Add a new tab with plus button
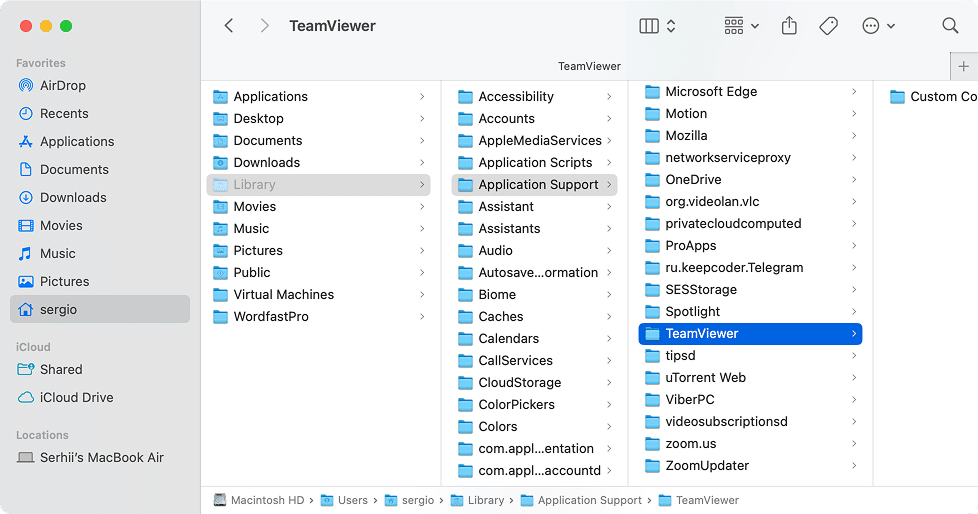This screenshot has height=514, width=978. tap(964, 66)
